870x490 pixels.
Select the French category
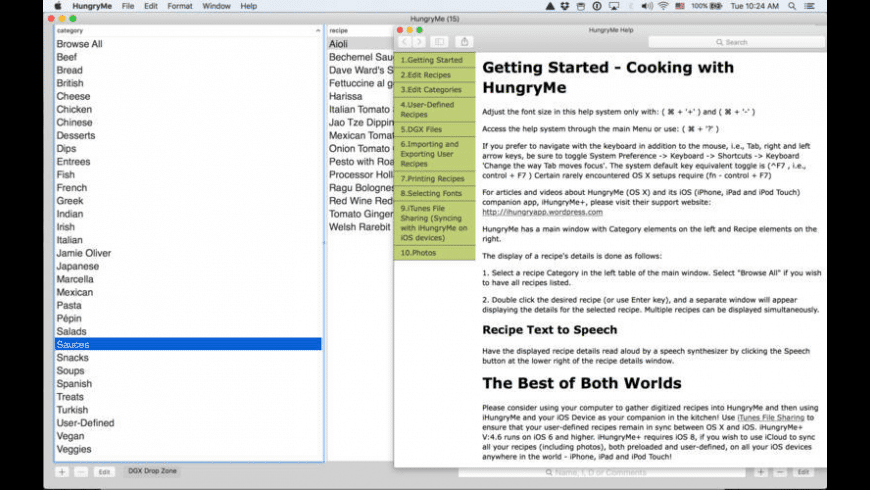(x=188, y=188)
